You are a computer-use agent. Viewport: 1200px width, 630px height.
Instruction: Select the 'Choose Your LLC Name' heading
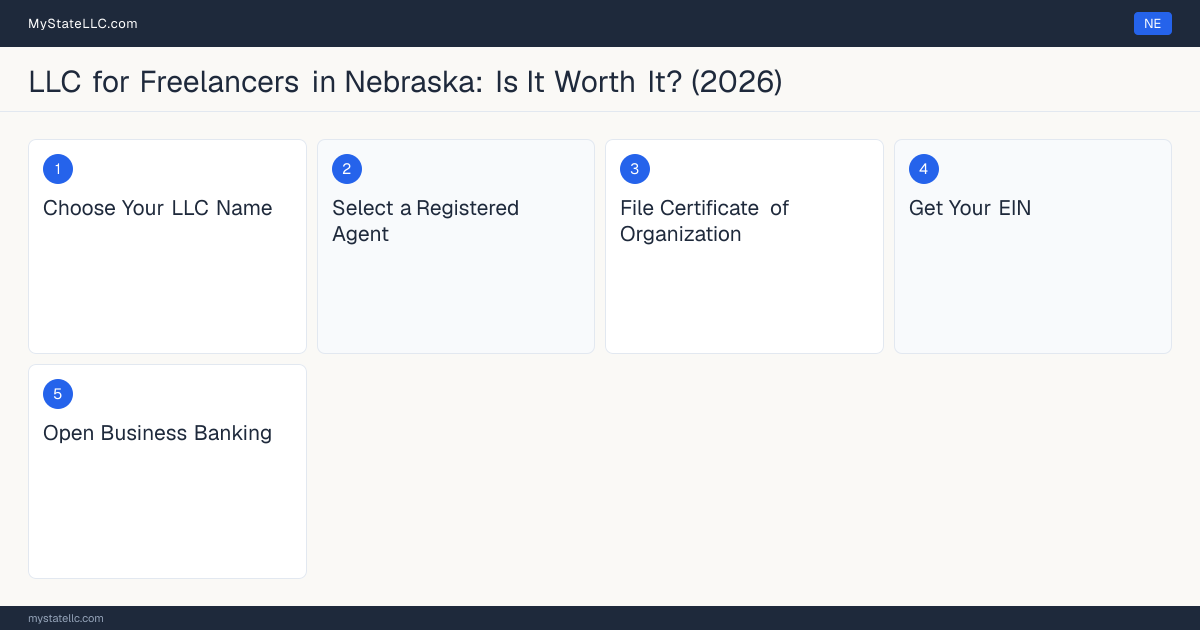(158, 208)
